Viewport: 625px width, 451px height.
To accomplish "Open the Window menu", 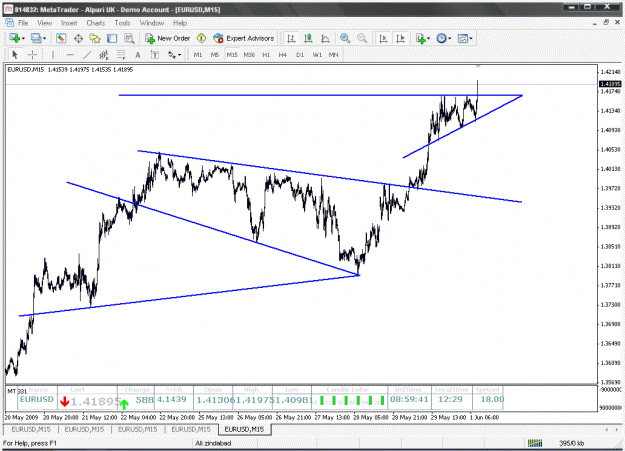I will pyautogui.click(x=152, y=23).
